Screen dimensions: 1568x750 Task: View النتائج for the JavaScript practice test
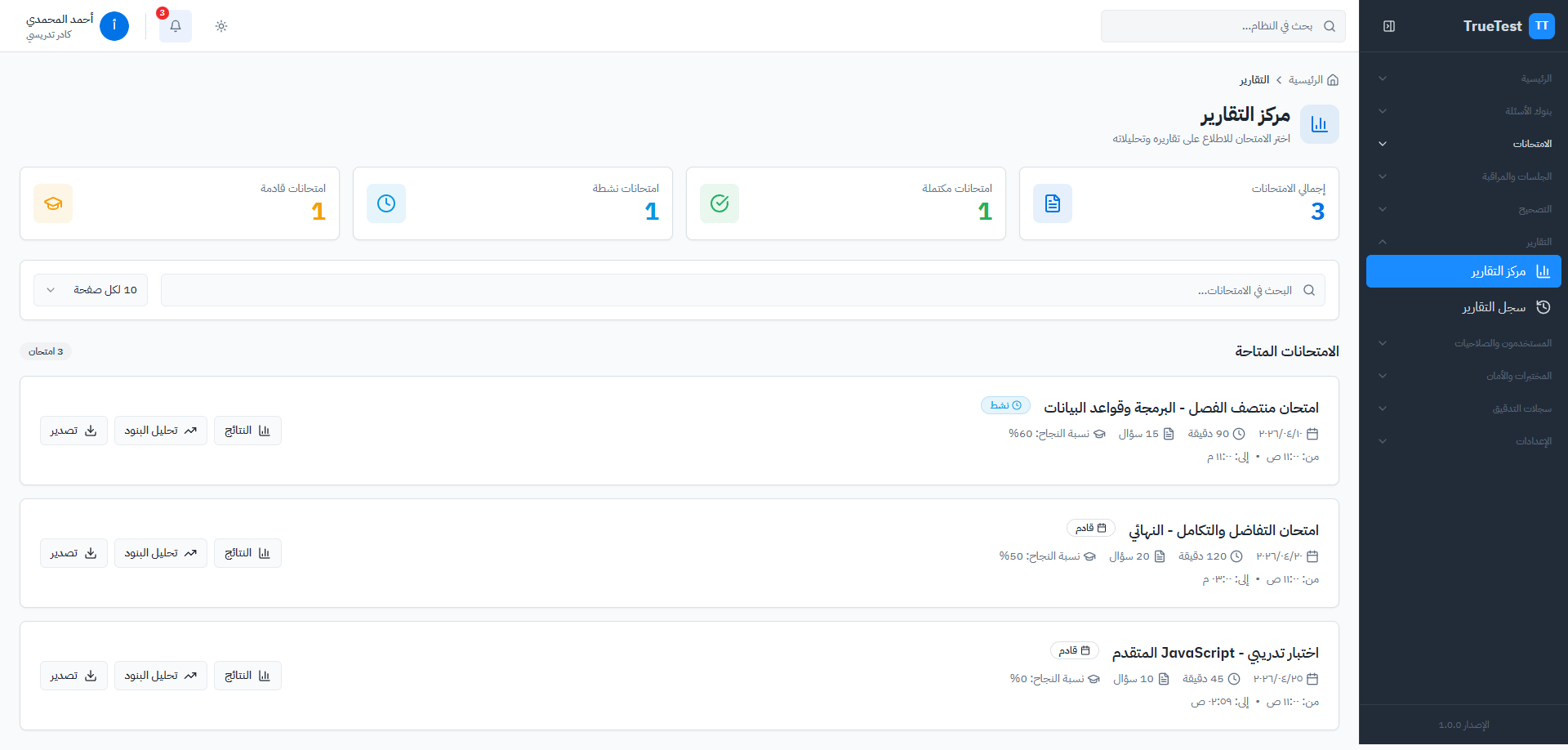pos(247,676)
